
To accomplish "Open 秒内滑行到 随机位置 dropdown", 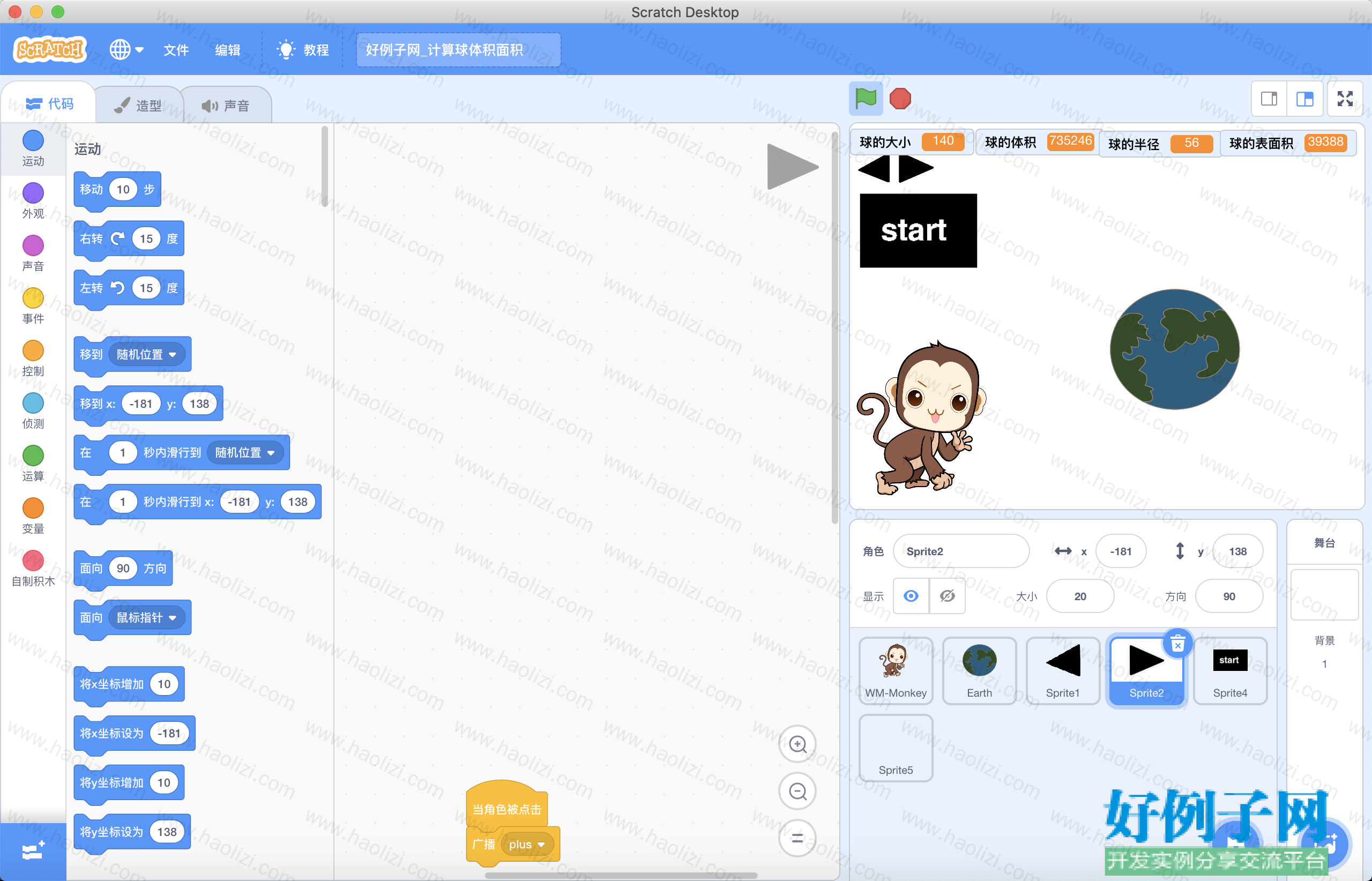I will (245, 453).
